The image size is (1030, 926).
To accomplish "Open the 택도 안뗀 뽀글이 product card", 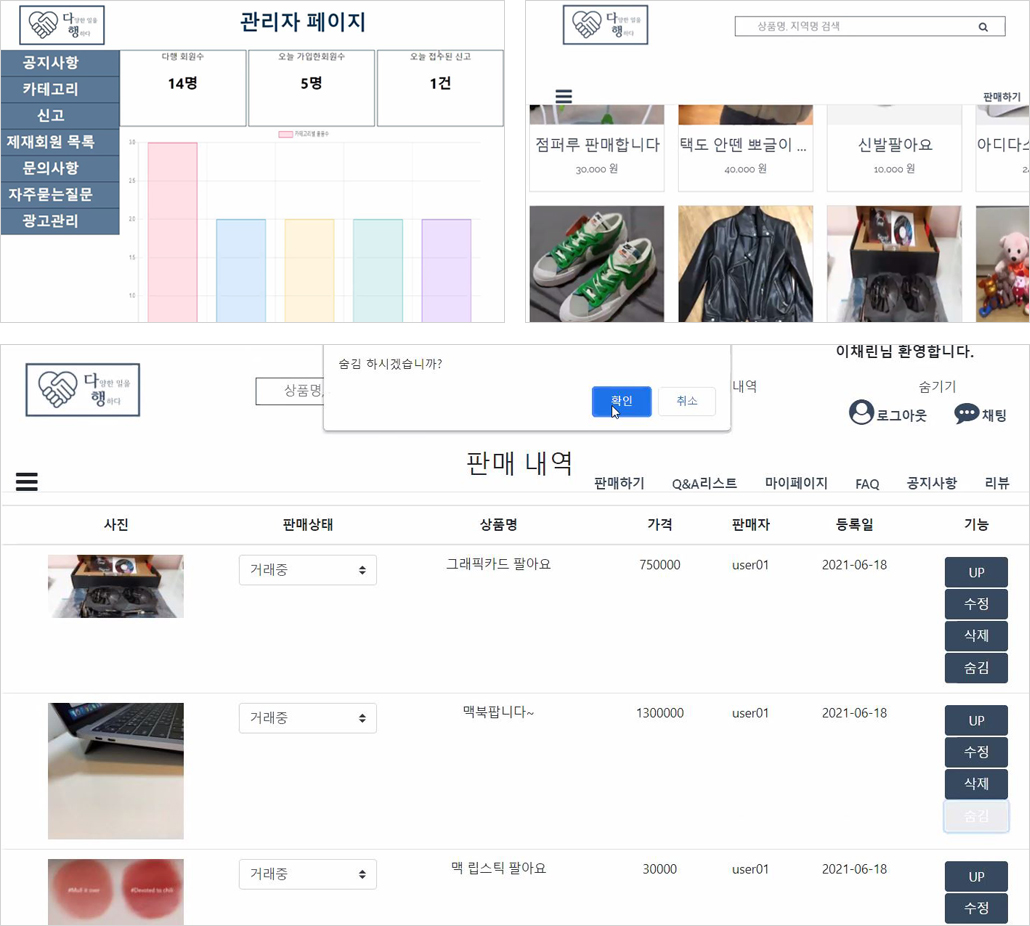I will 745,148.
